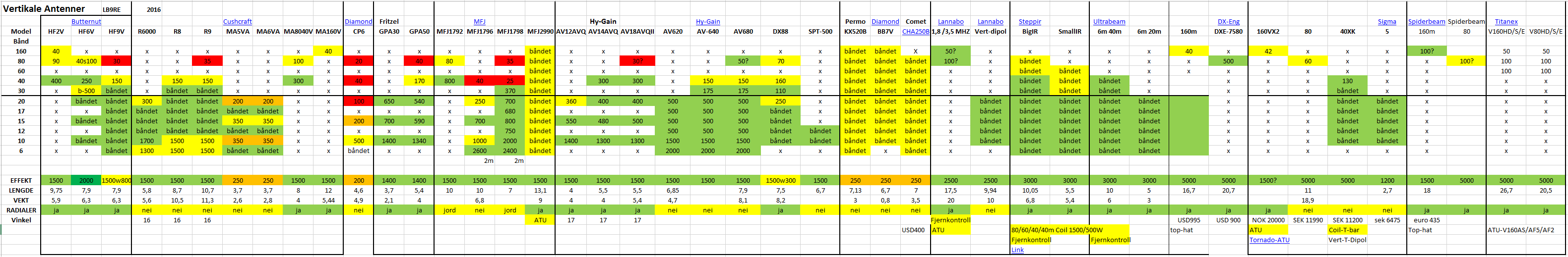Select the 'SmallIR' model cell

pos(1069,32)
